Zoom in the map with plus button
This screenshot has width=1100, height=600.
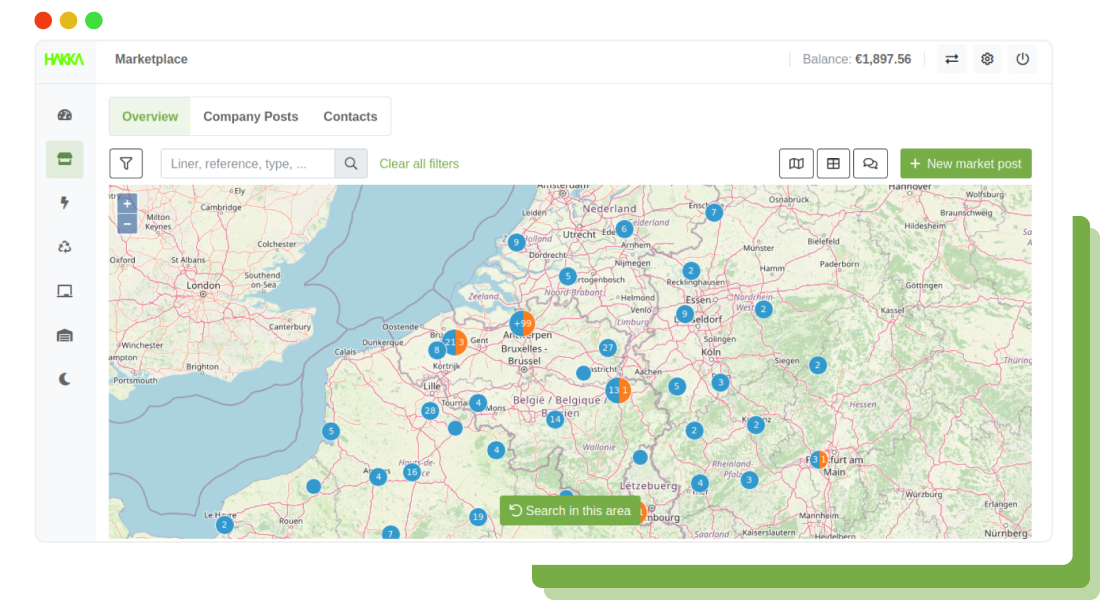point(127,204)
